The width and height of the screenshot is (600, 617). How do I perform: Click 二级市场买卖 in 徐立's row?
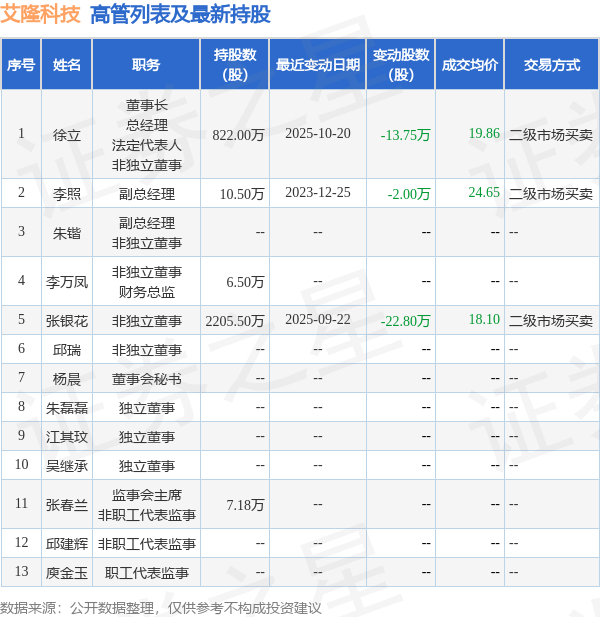point(551,135)
